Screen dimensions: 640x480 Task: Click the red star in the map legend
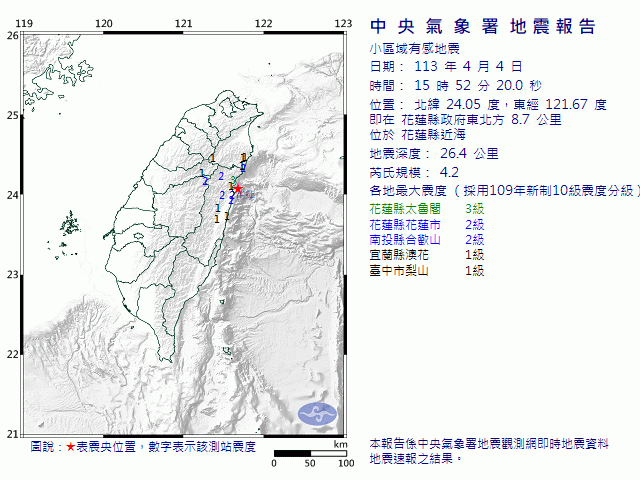(71, 447)
